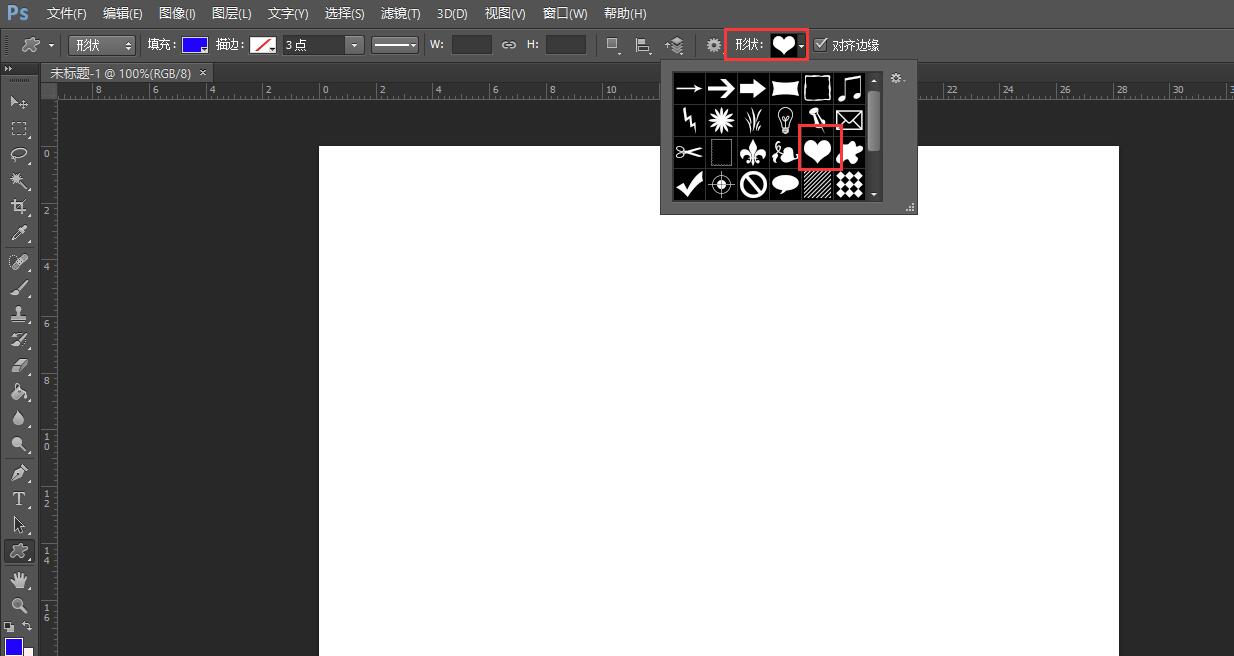1234x656 pixels.
Task: Expand the stroke width 3点 dropdown
Action: pos(354,45)
